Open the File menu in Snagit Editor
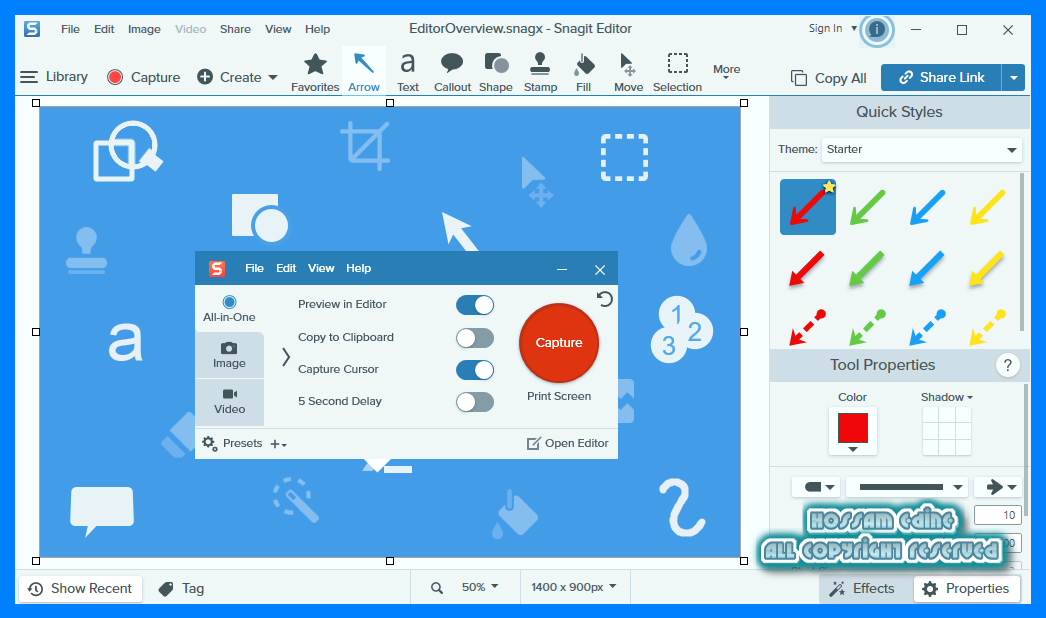The image size is (1046, 618). [70, 29]
